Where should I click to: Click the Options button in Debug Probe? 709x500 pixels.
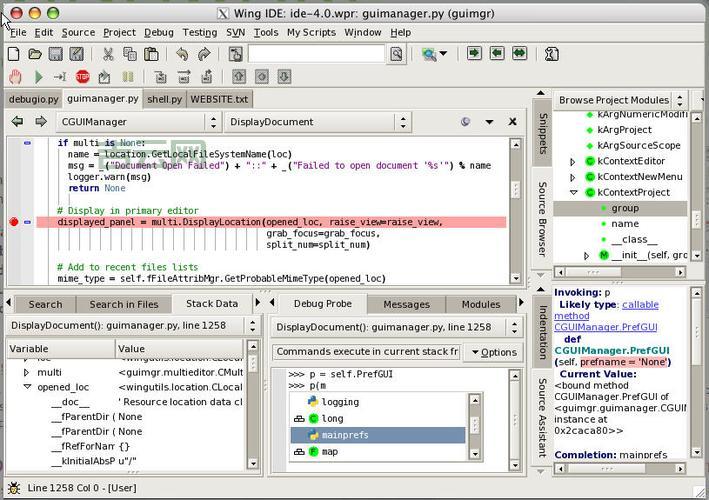[x=492, y=352]
